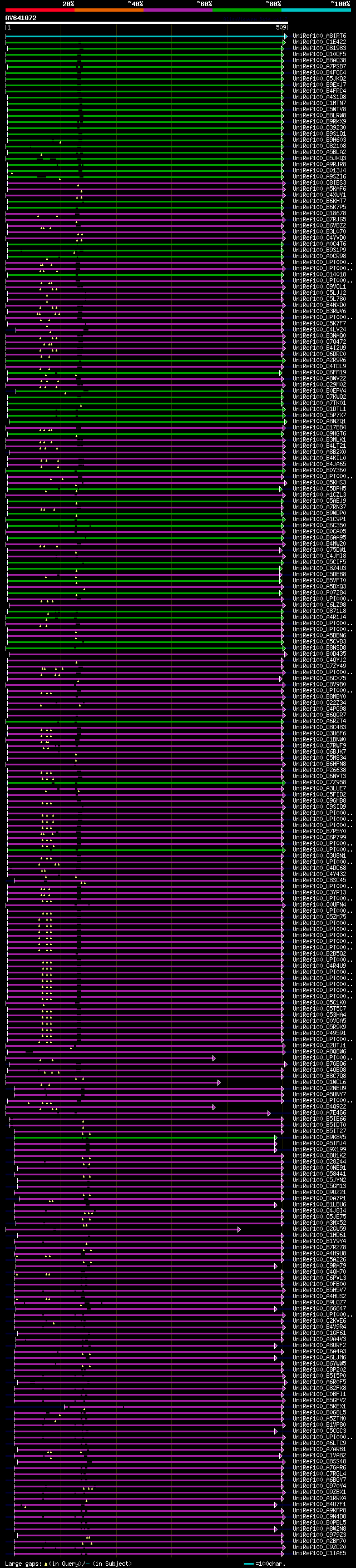Select the UniRef100_Q4J8I4 label
Image resolution: width=356 pixels, height=1568 pixels.
[x=319, y=1211]
